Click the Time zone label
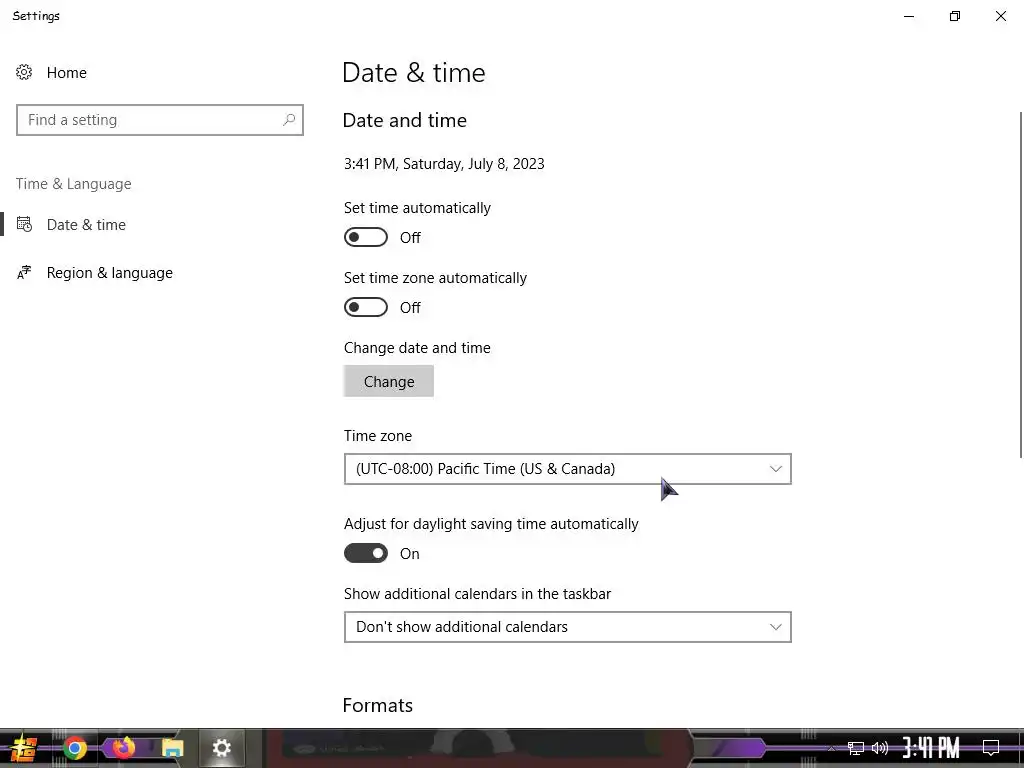 pos(378,436)
